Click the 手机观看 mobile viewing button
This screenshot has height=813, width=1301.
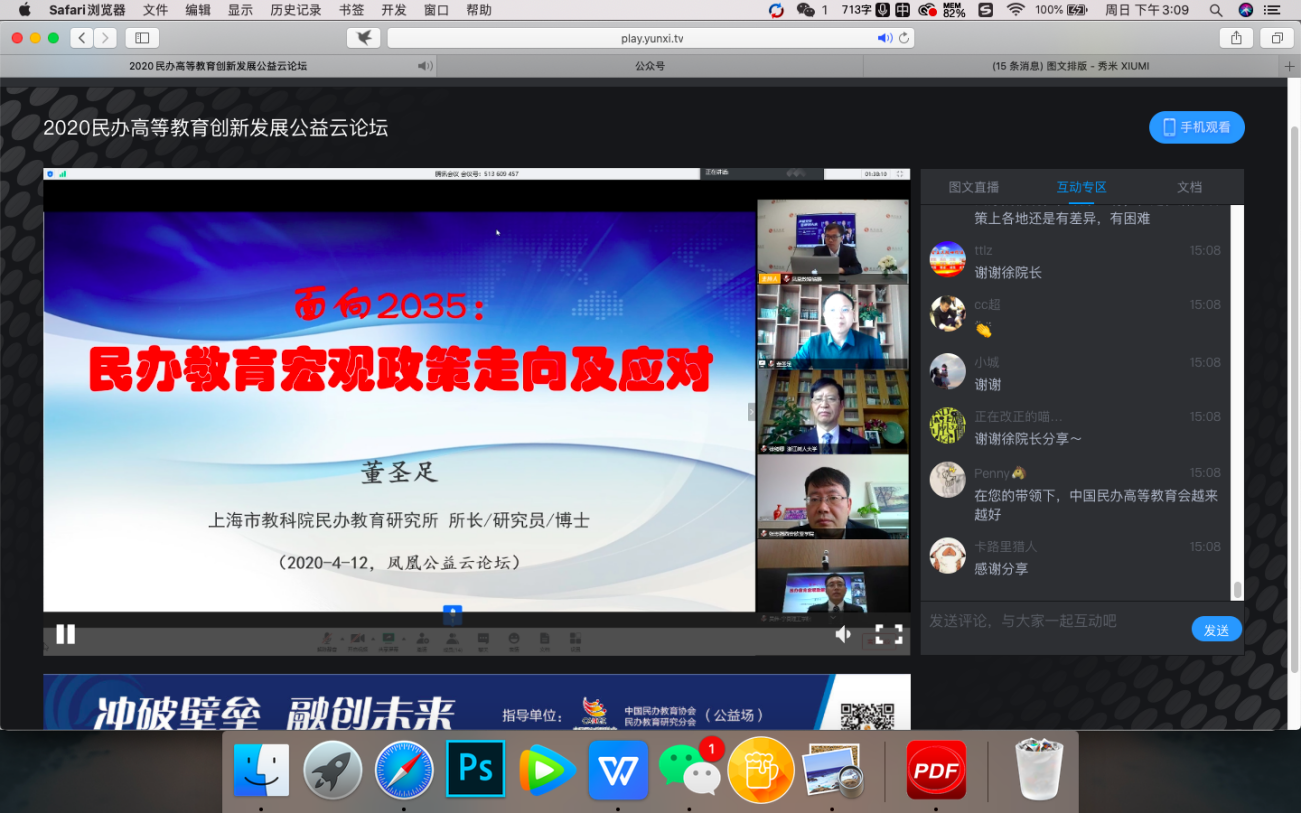coord(1196,127)
